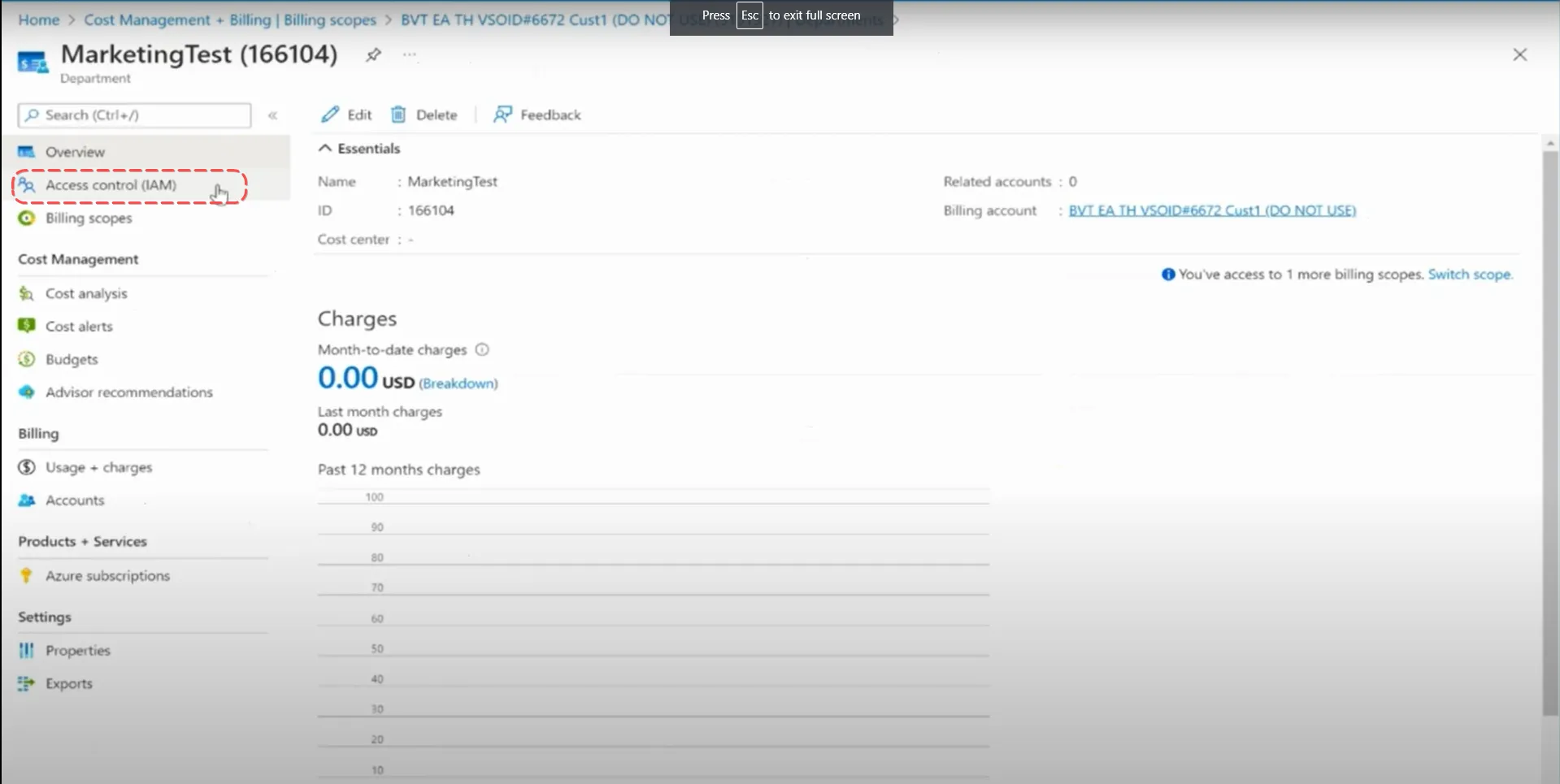
Task: Click the Feedback button label
Action: click(x=550, y=115)
